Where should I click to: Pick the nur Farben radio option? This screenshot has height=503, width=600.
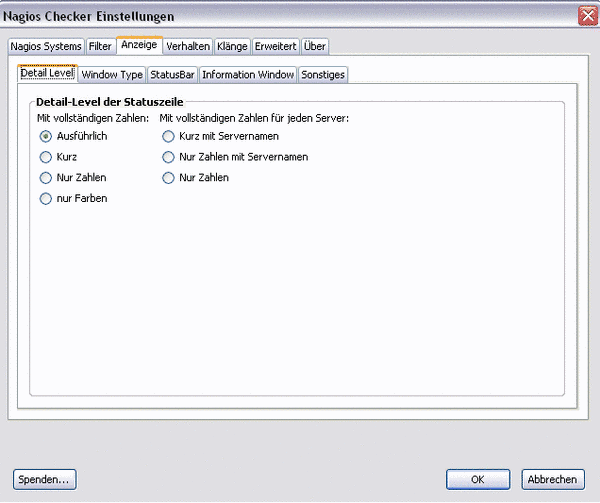tap(45, 199)
